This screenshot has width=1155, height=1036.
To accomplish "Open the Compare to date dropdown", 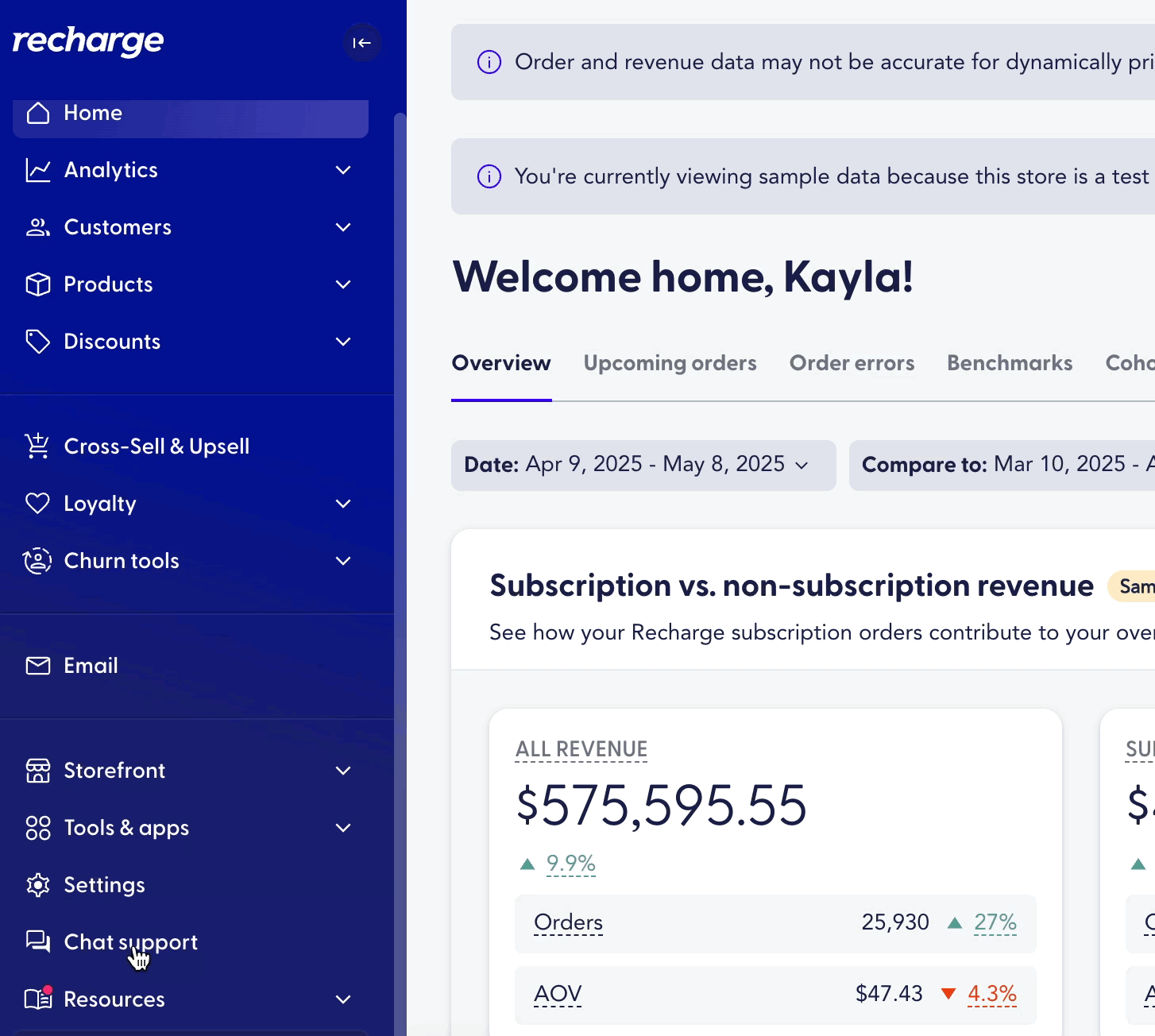I will [1002, 466].
